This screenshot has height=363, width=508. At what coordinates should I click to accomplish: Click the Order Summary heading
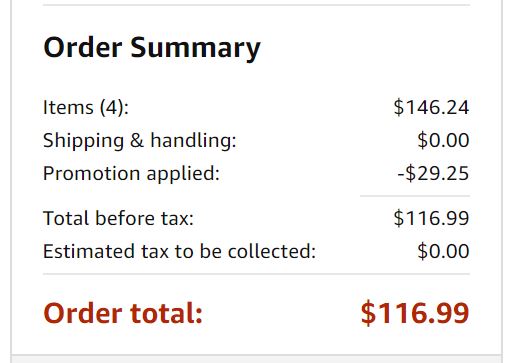tap(152, 48)
